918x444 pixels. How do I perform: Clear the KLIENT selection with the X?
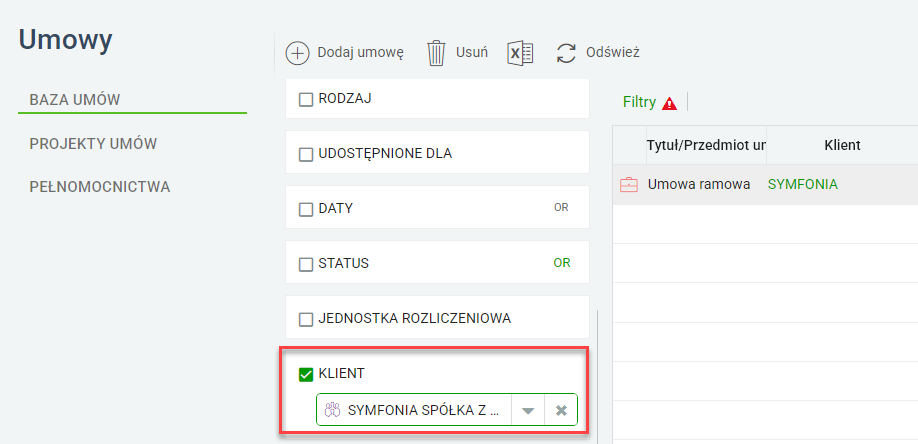tap(561, 410)
